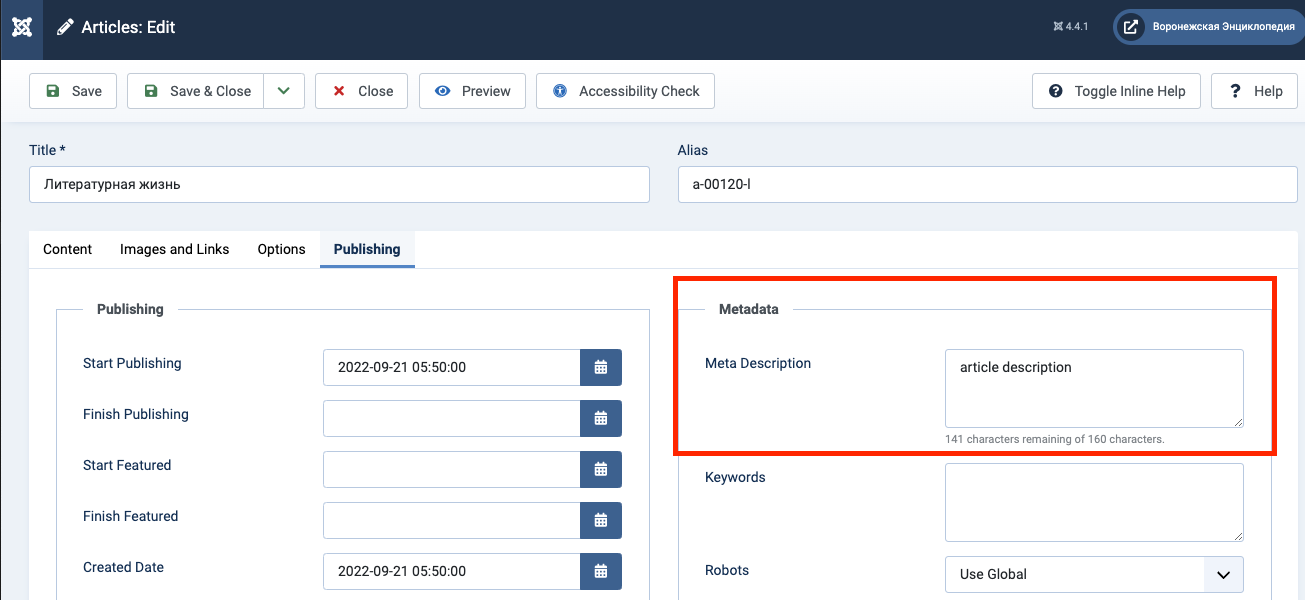Click the Save button

73,91
